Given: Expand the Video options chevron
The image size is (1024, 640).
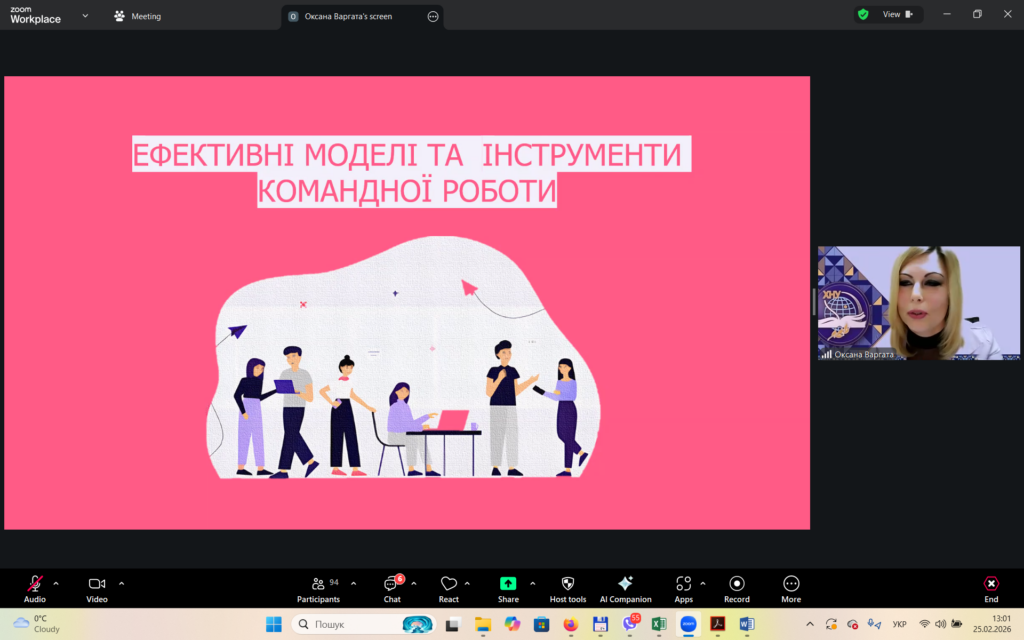Looking at the screenshot, I should click(x=122, y=583).
